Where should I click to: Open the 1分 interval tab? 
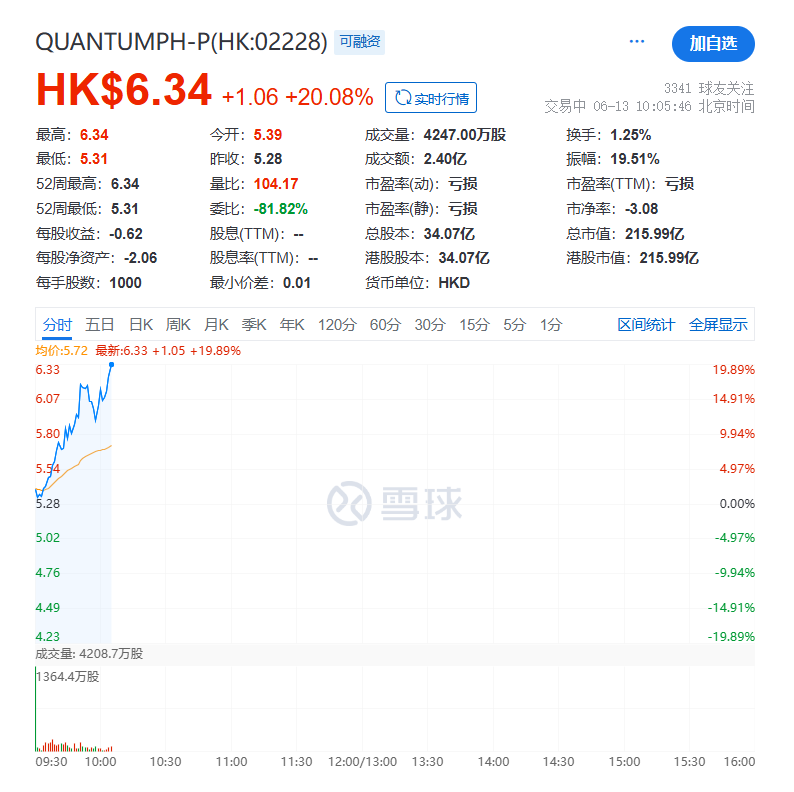coord(551,325)
